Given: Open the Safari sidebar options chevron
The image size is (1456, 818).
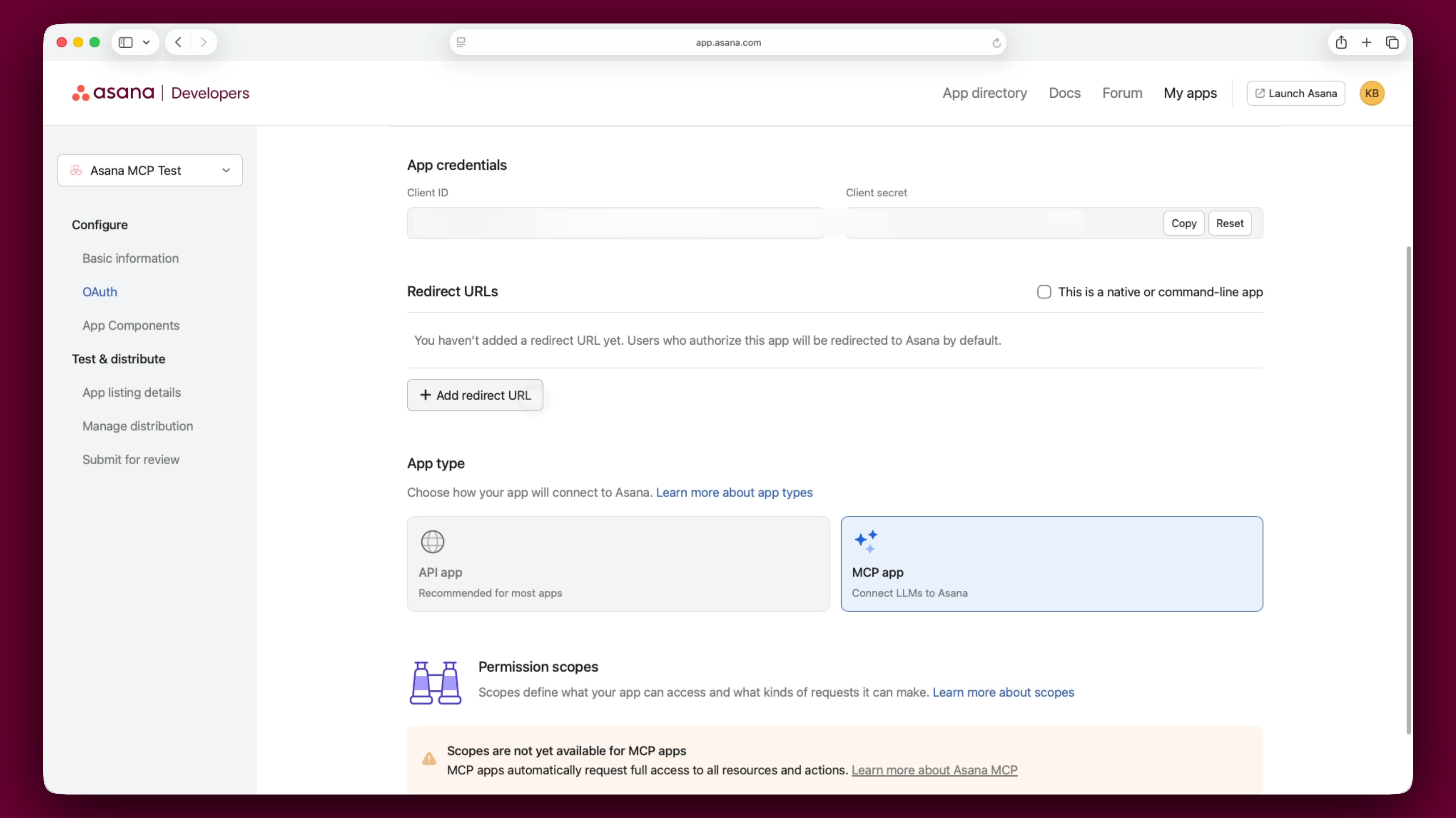Looking at the screenshot, I should pos(147,42).
